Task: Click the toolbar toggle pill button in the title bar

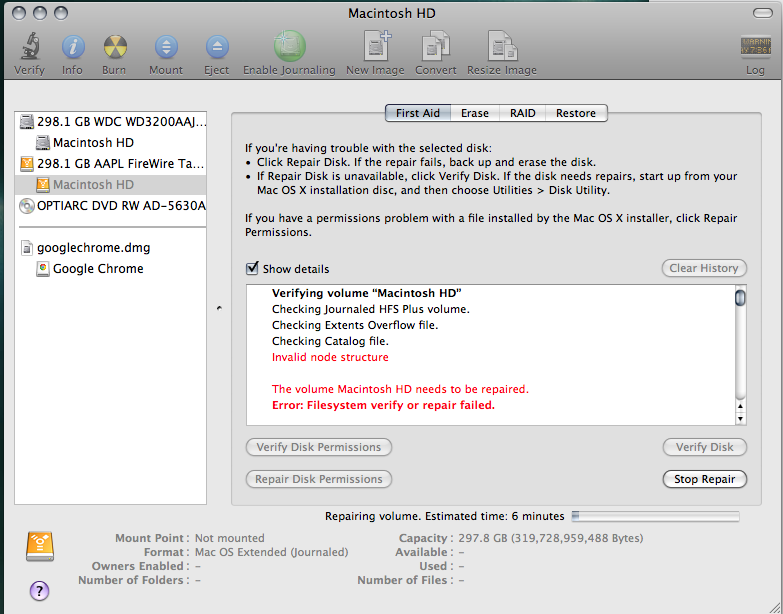Action: point(763,13)
